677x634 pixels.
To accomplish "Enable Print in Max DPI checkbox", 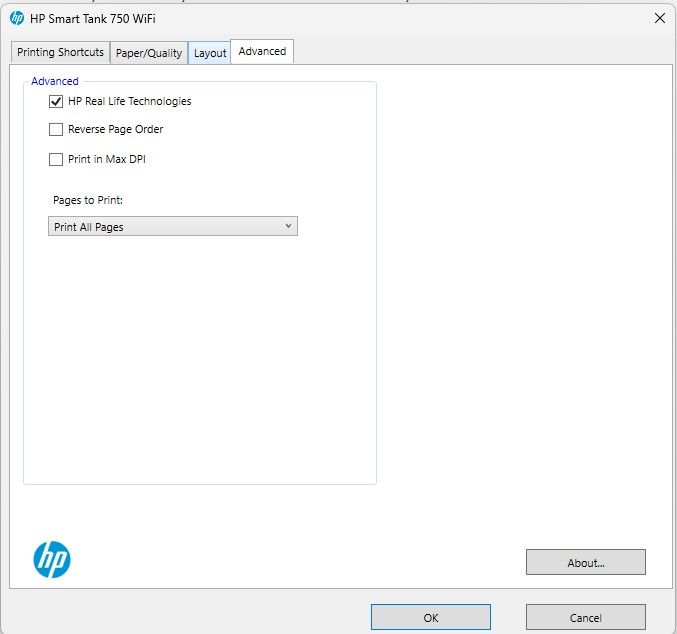I will 56,159.
